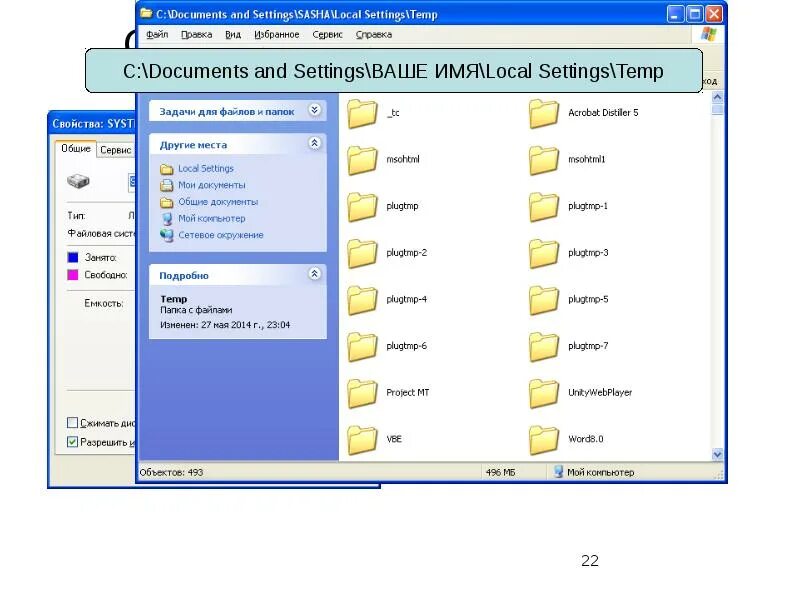Open the Справка menu

pyautogui.click(x=374, y=35)
